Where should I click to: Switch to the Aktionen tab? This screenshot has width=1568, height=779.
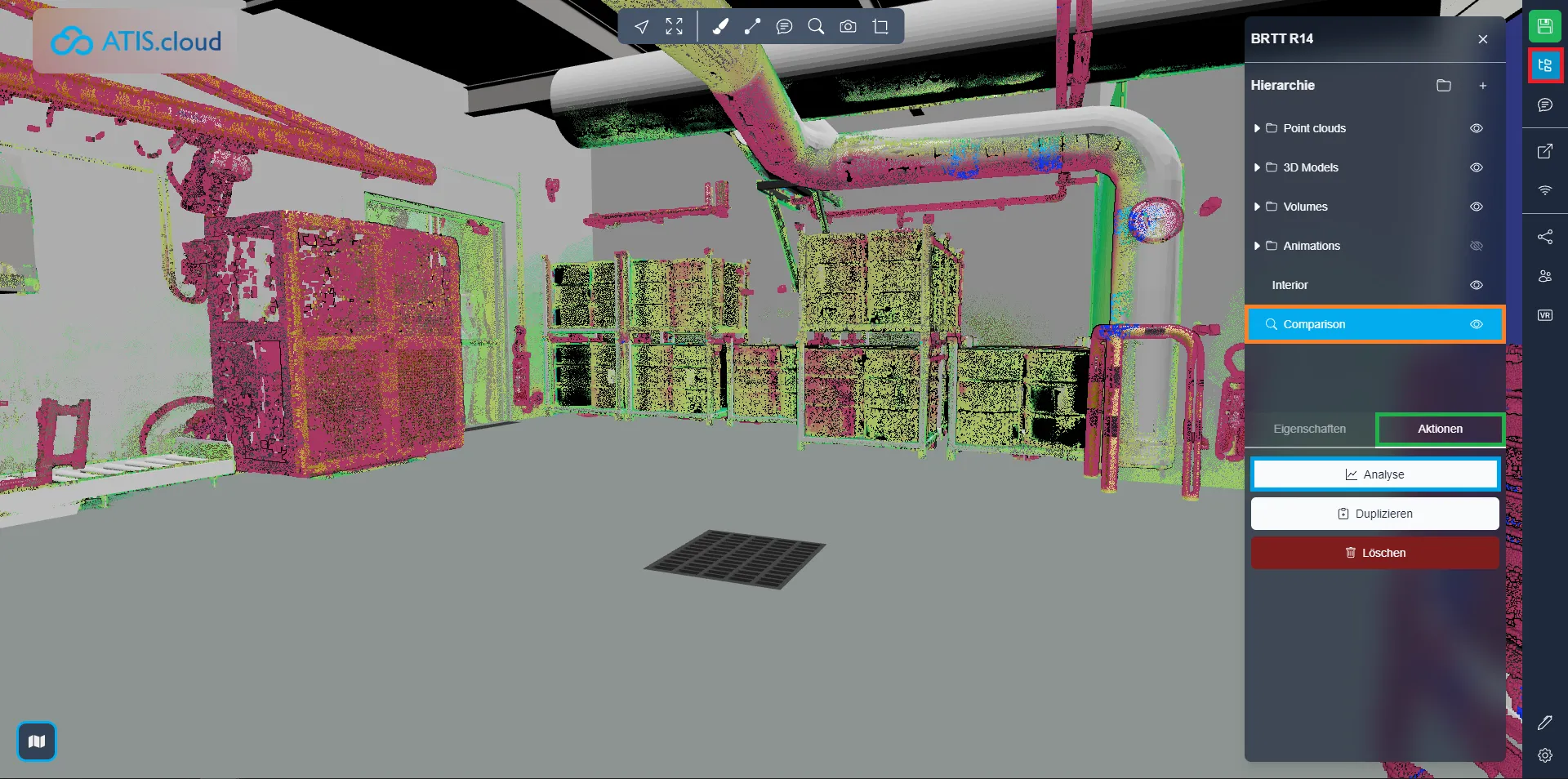click(x=1440, y=429)
